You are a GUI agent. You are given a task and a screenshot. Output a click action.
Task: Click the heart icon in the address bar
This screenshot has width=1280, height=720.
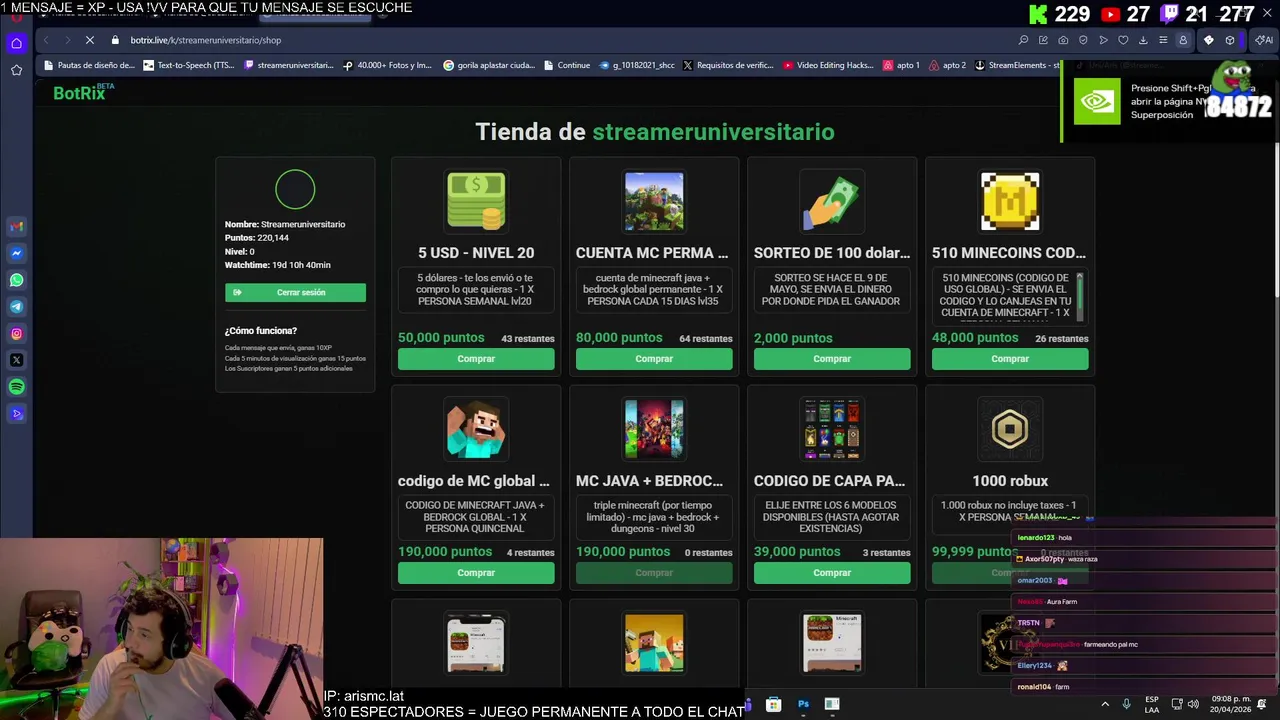(x=1123, y=40)
